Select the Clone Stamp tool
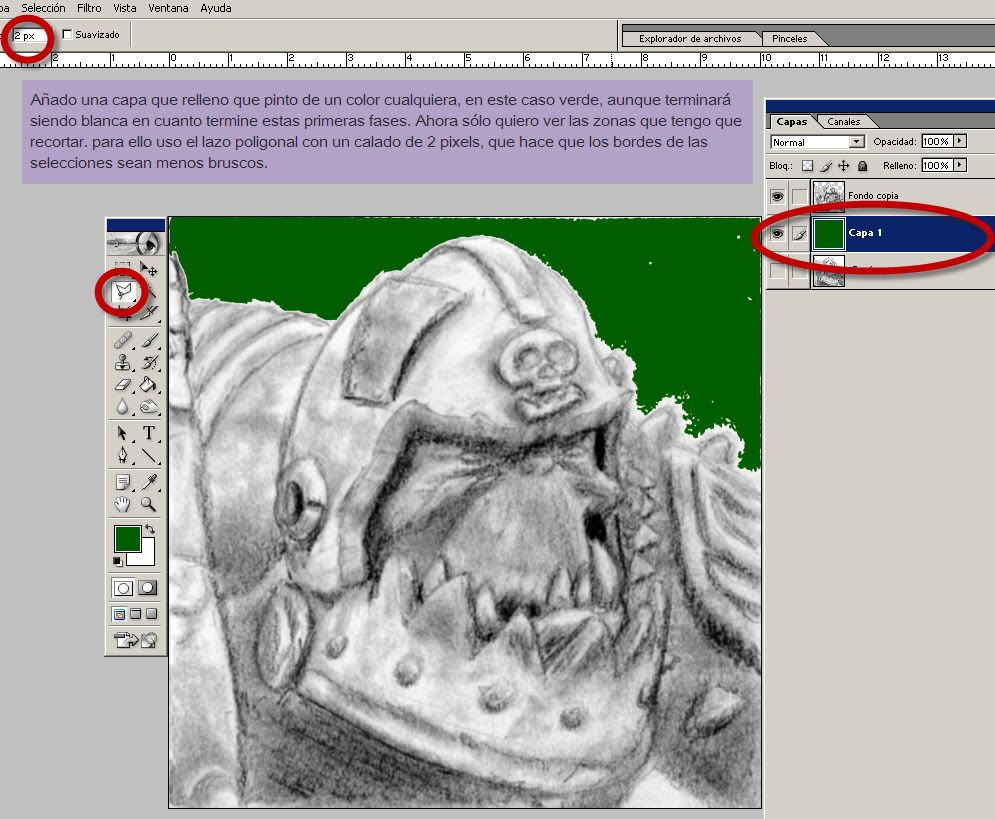 (122, 363)
